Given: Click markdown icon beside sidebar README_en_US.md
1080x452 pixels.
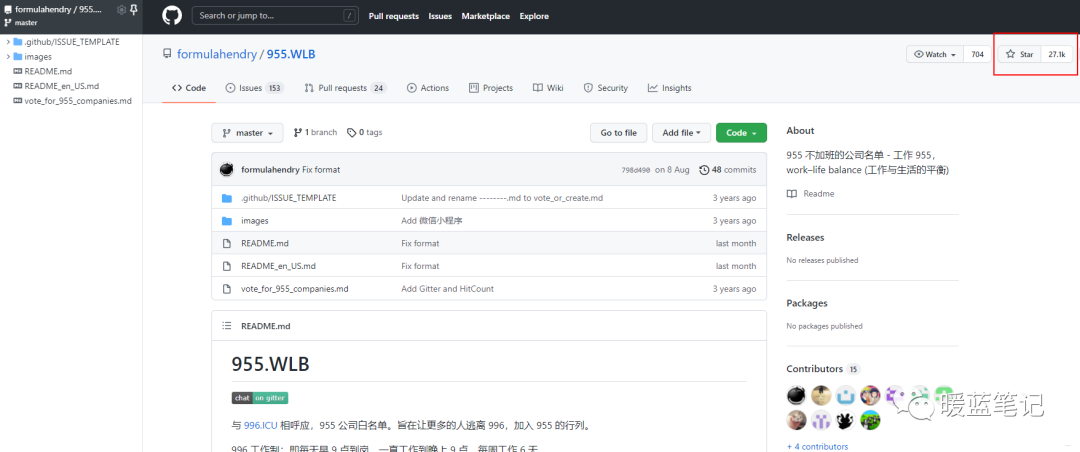Looking at the screenshot, I should [x=18, y=87].
